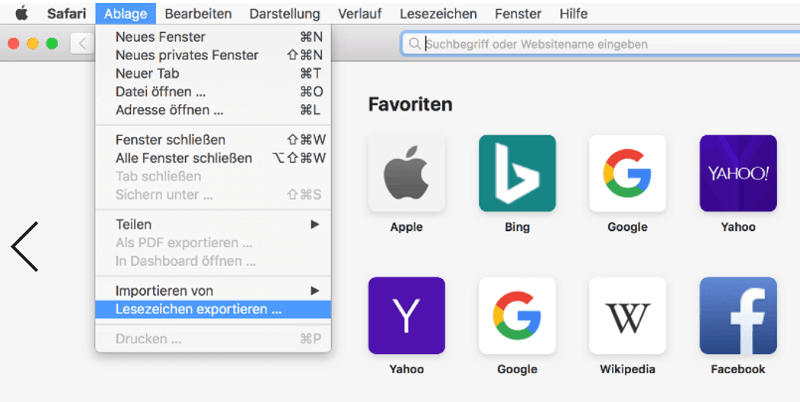Viewport: 800px width, 402px height.
Task: Select Datei öffnen …
Action: (213, 92)
